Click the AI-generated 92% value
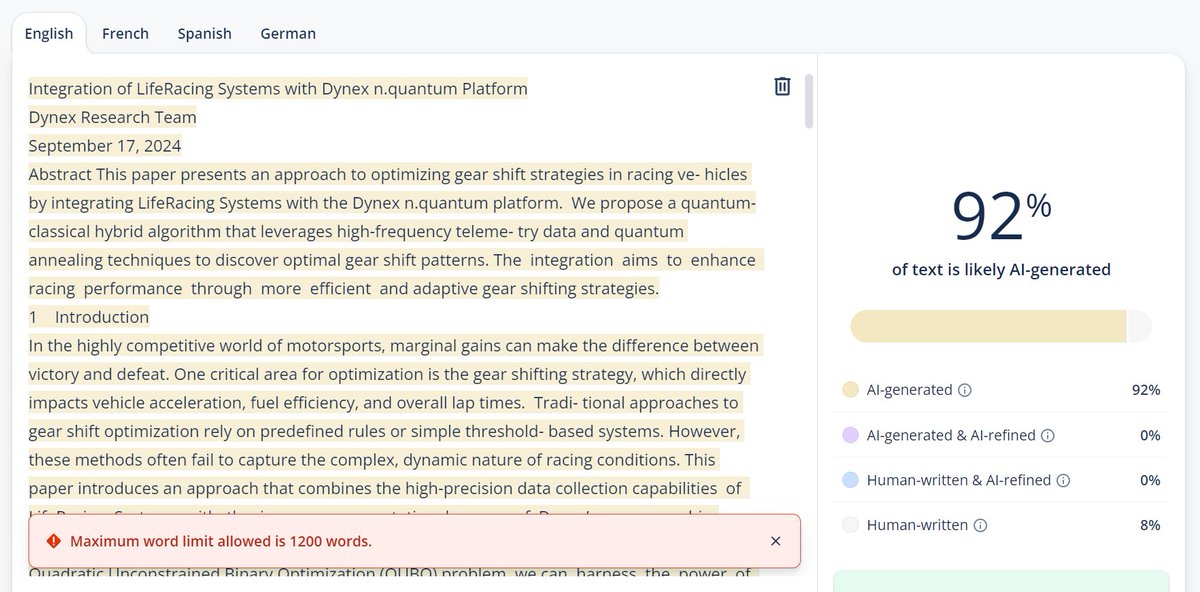The height and width of the screenshot is (592, 1200). coord(1146,390)
